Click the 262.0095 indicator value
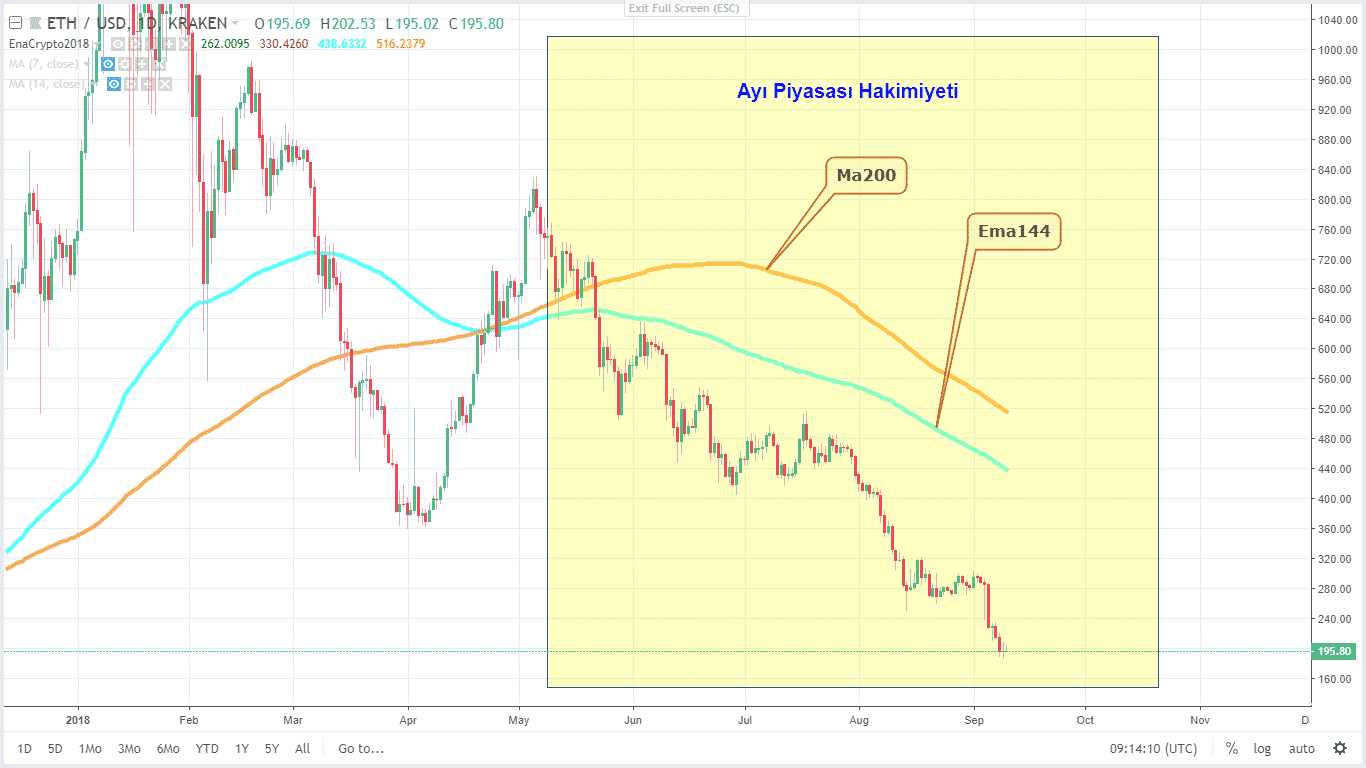The image size is (1366, 768). click(x=226, y=44)
